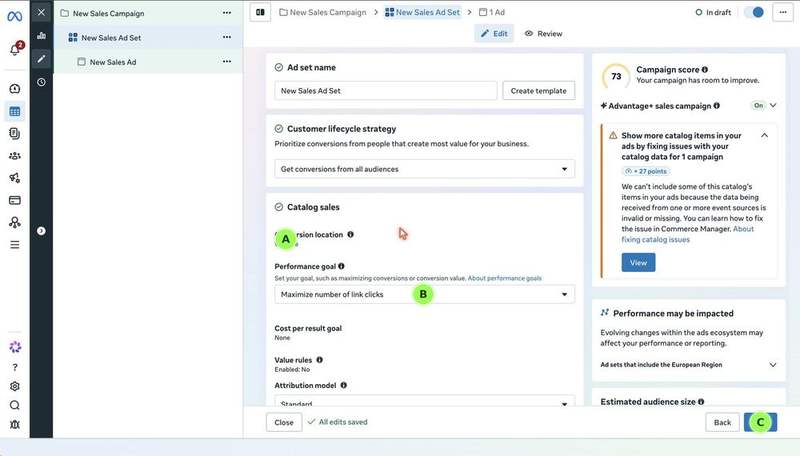
Task: Click the Close button
Action: pos(284,422)
